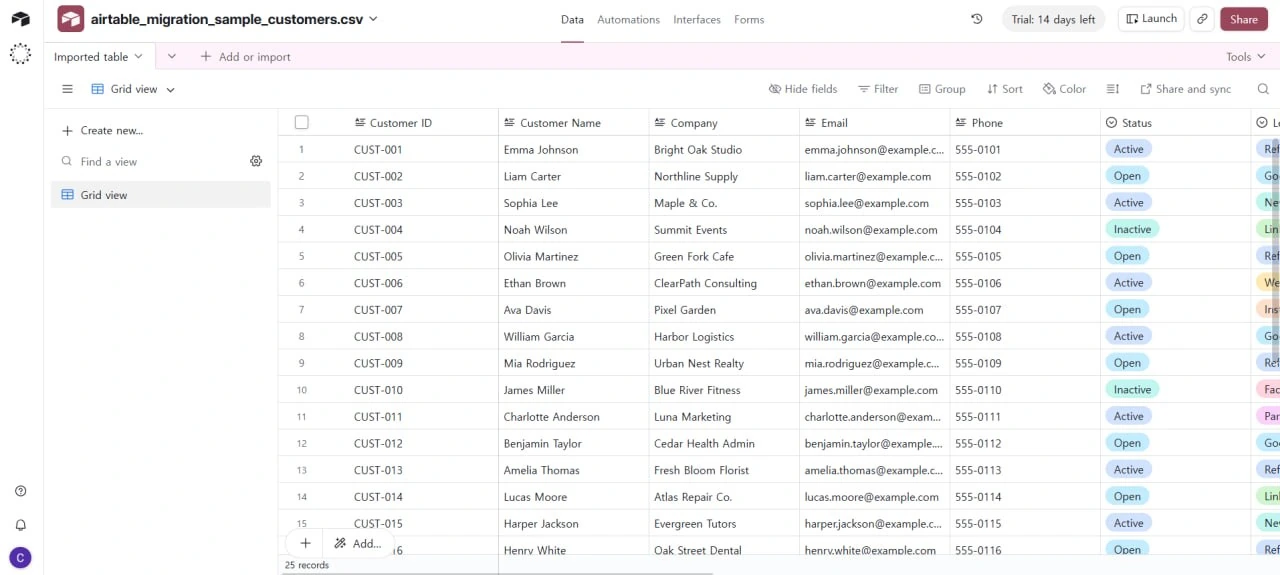Select the Atlas Repair Co. cell

724,497
